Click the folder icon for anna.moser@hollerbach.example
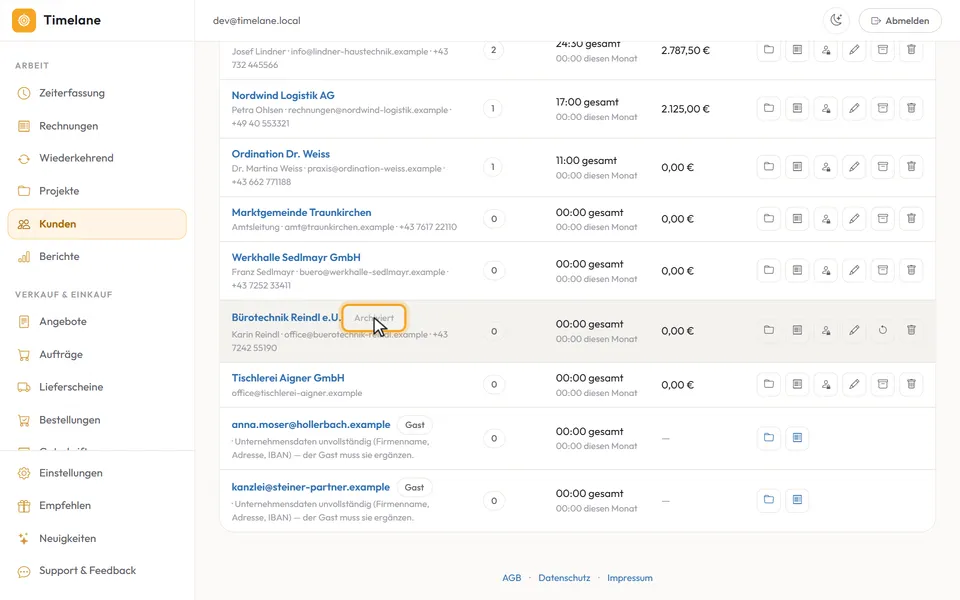The image size is (960, 600). coord(769,438)
